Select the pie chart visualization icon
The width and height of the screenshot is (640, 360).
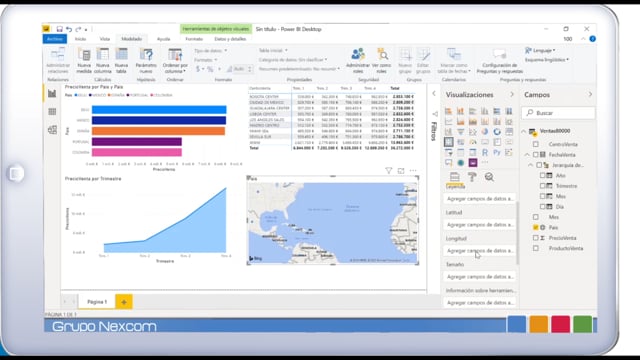[485, 131]
